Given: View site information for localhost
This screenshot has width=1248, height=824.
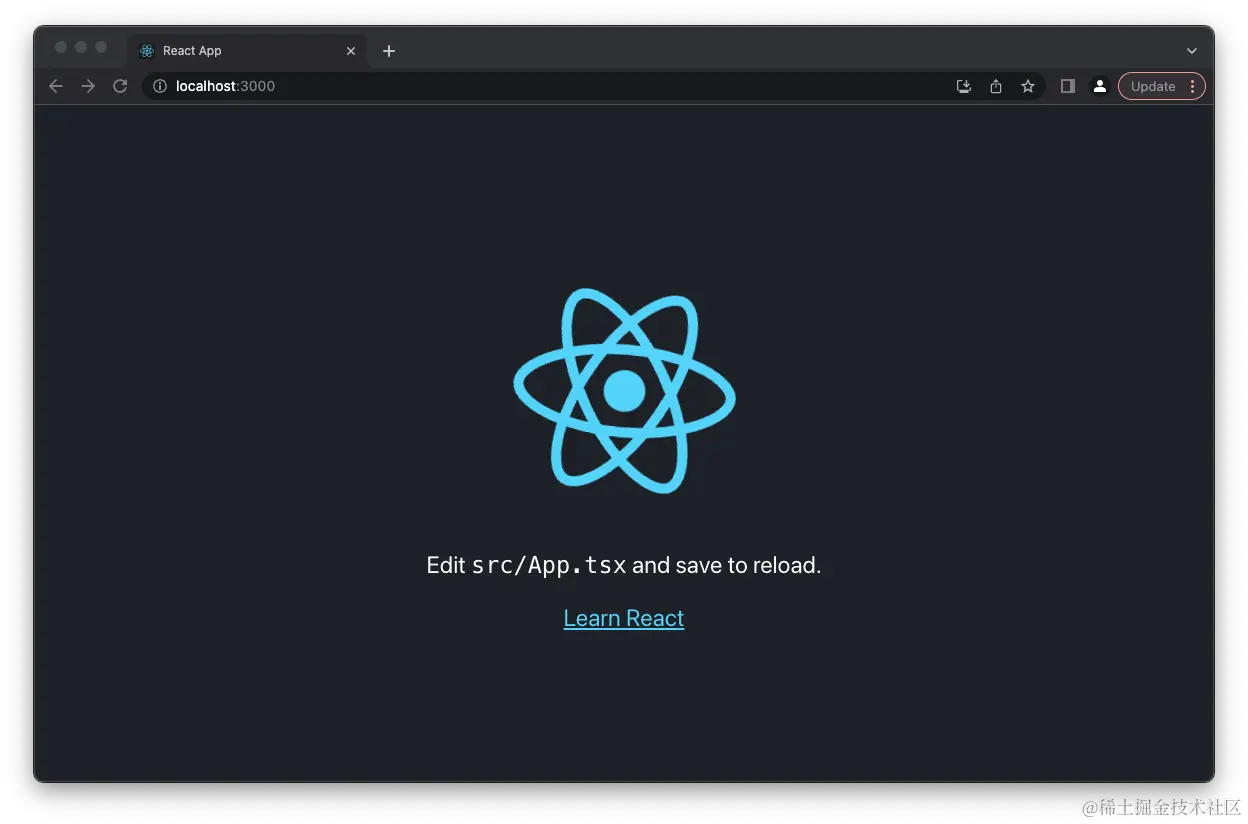Looking at the screenshot, I should (x=159, y=86).
